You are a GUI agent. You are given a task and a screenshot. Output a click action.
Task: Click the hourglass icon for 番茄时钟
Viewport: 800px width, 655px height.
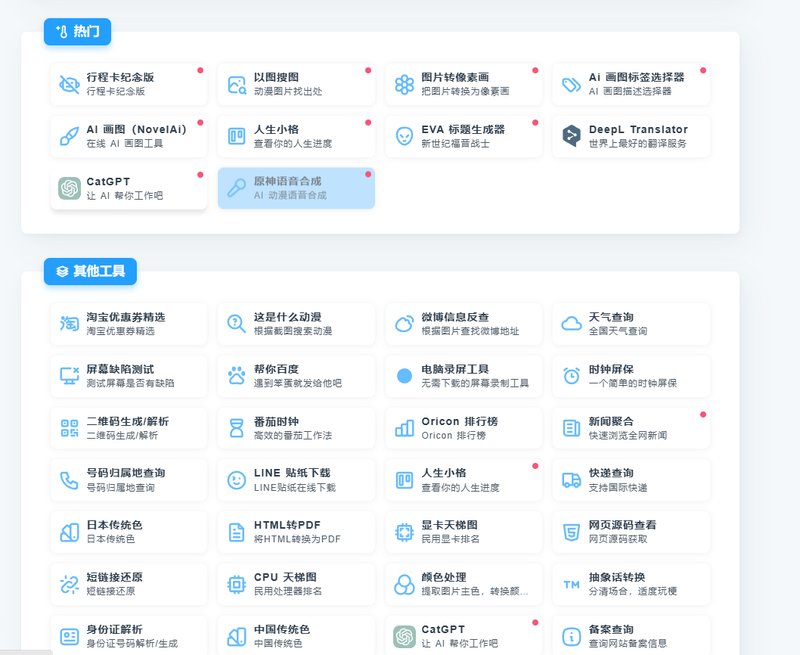pos(237,428)
